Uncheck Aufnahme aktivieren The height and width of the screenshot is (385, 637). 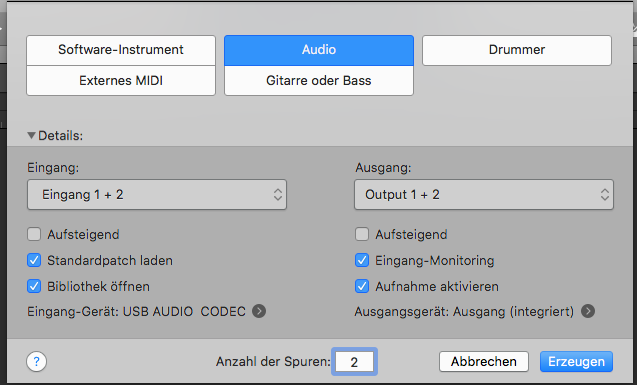coord(362,286)
